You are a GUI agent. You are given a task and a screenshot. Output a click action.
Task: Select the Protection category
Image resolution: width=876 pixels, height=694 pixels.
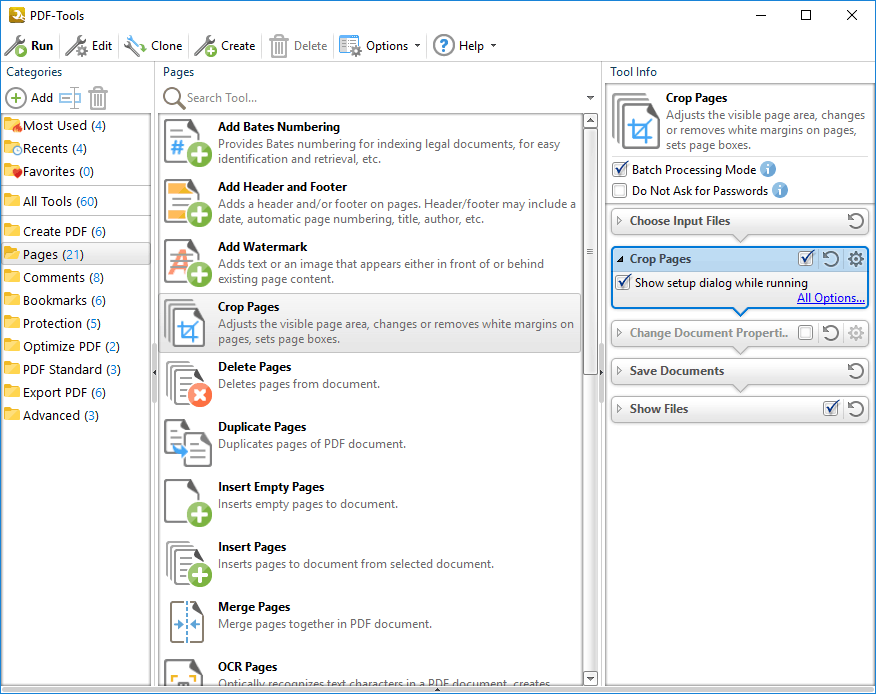[76, 324]
